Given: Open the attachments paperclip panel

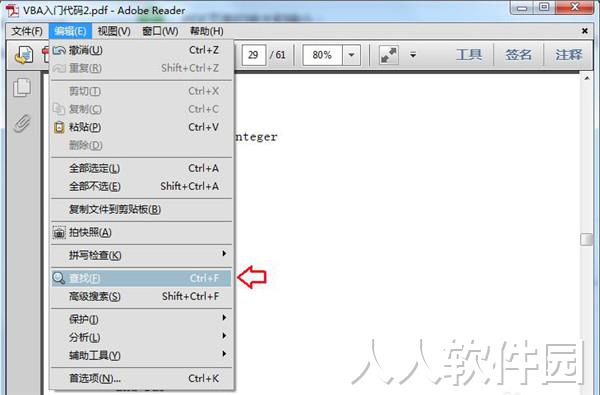Looking at the screenshot, I should coord(22,123).
